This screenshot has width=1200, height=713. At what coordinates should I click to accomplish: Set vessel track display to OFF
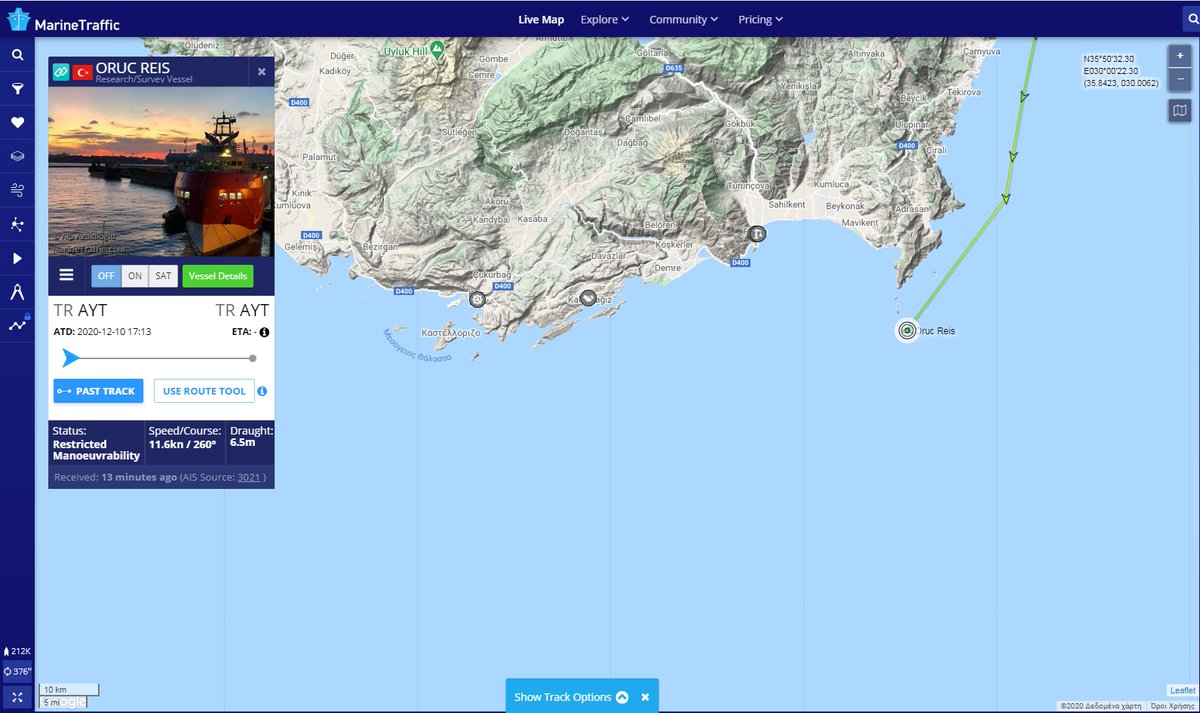[x=107, y=276]
